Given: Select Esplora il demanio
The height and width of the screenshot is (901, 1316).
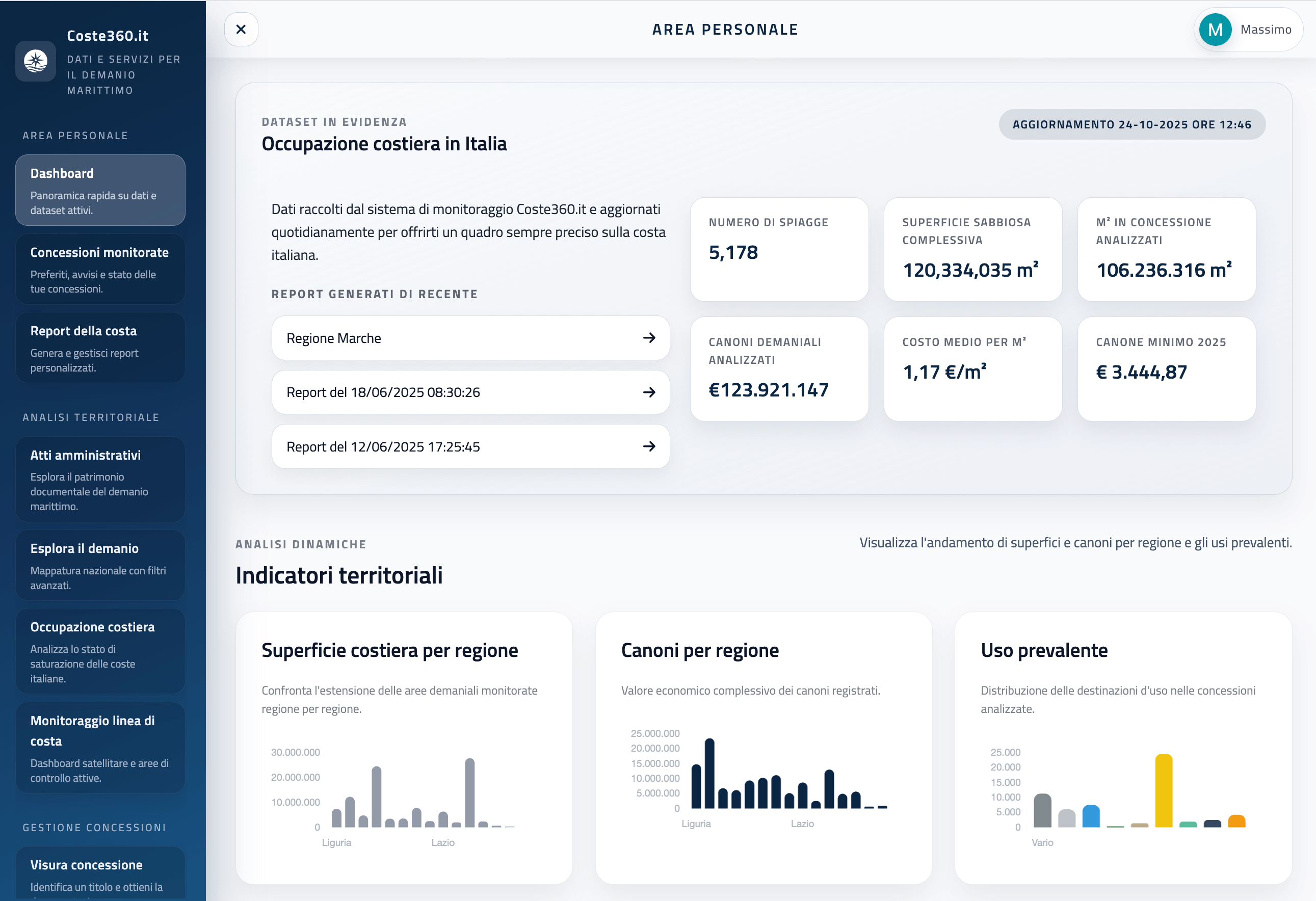Looking at the screenshot, I should pyautogui.click(x=100, y=565).
